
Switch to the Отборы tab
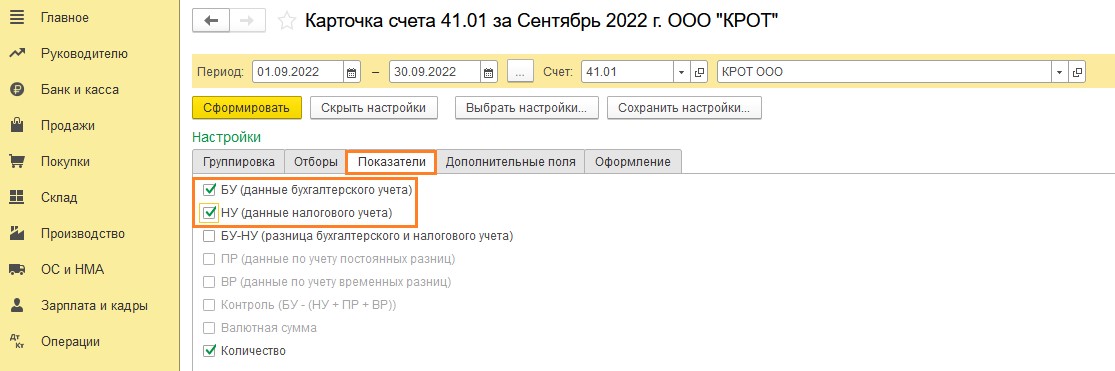coord(316,161)
